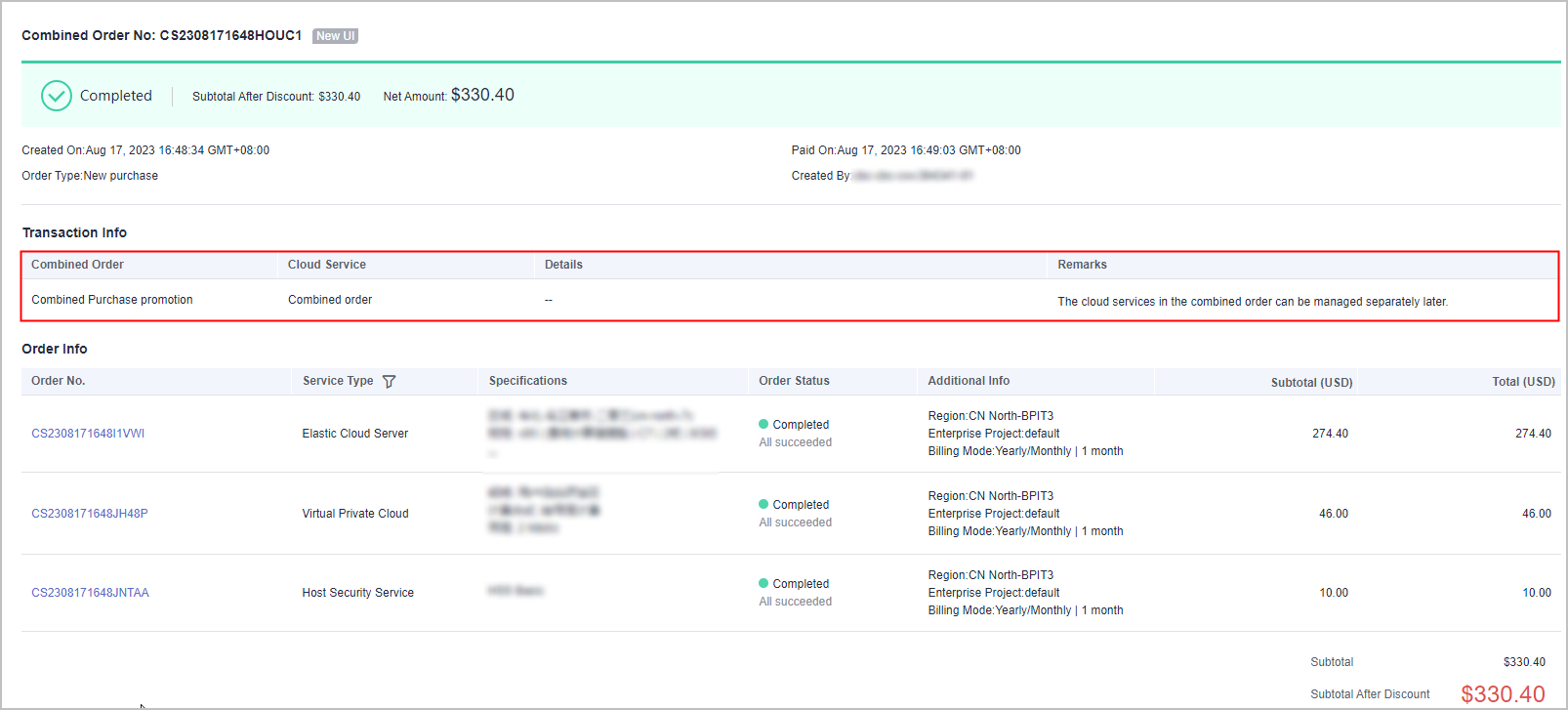Click the Order No. column header

59,381
